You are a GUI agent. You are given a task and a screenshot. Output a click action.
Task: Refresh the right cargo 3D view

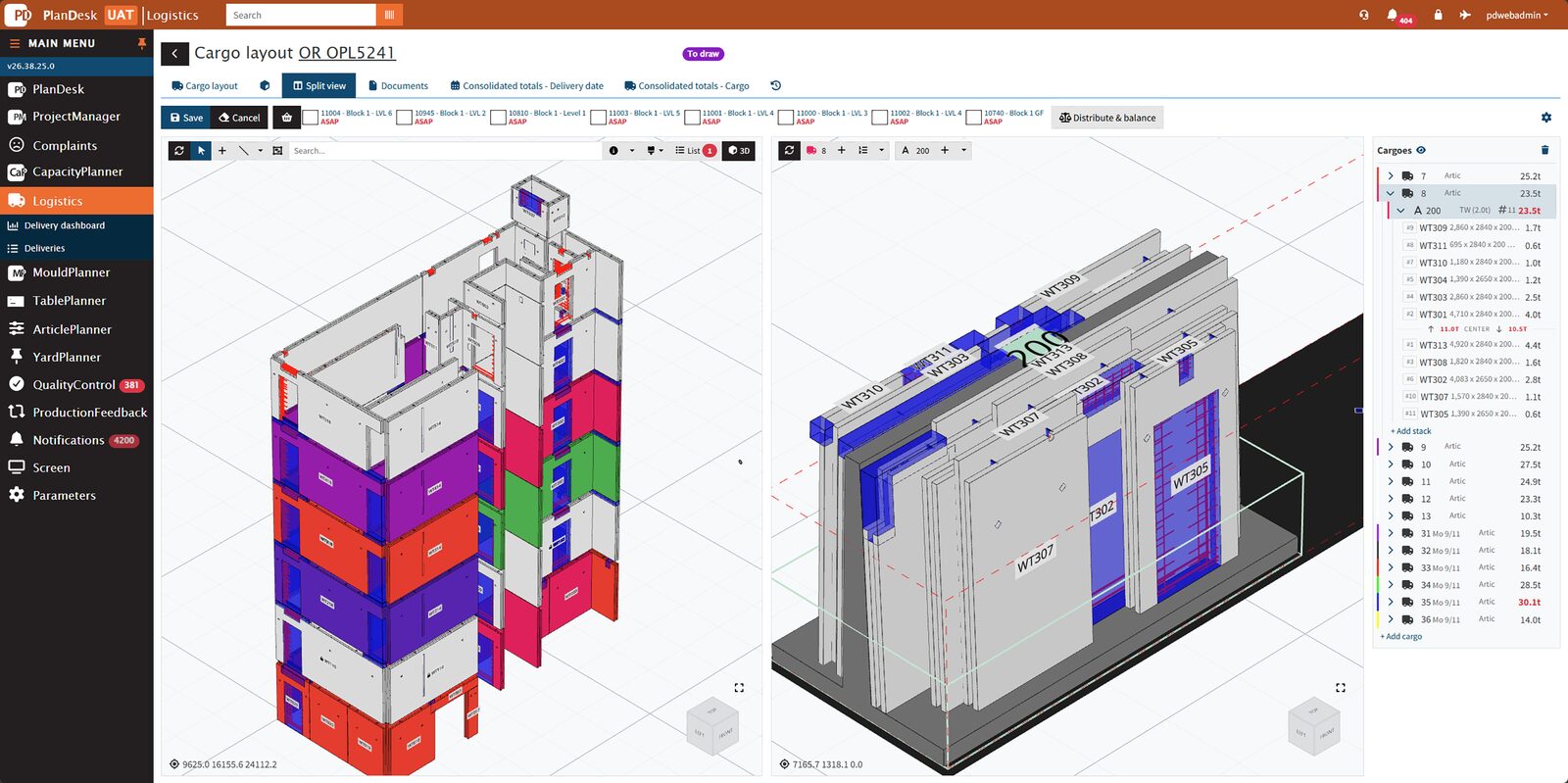pos(789,150)
